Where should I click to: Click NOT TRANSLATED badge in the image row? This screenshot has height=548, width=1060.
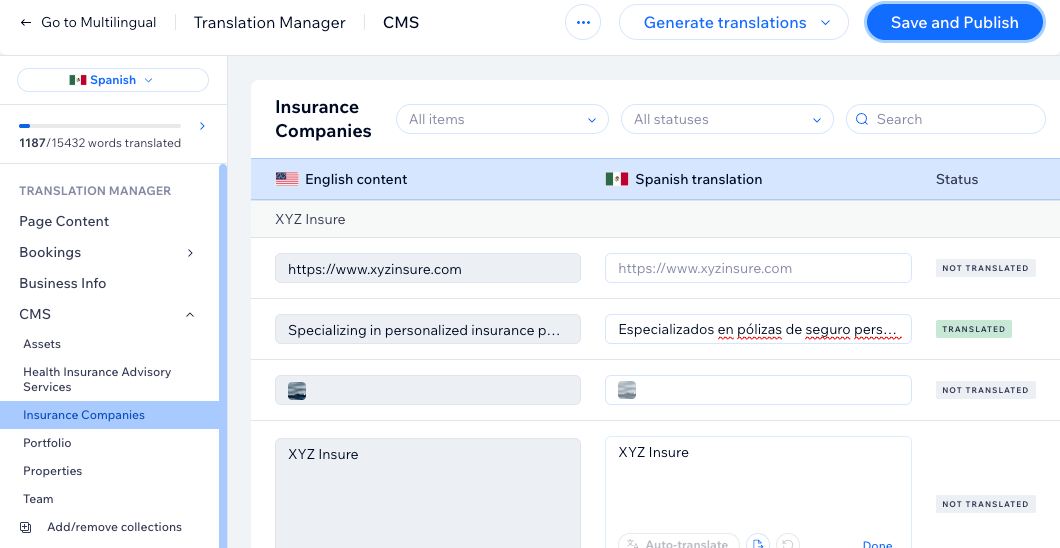pyautogui.click(x=986, y=390)
